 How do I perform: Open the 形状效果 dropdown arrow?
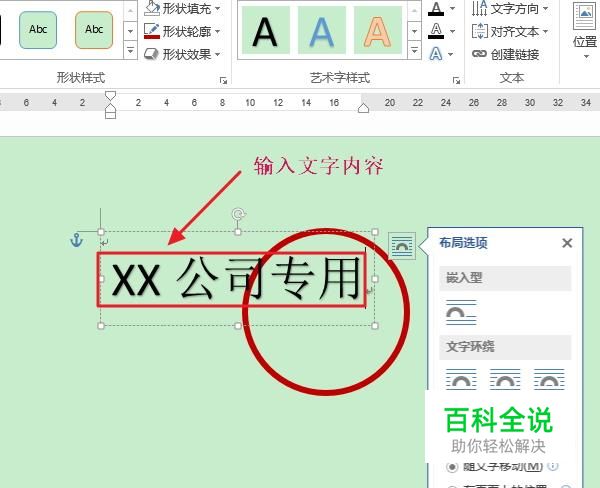click(x=218, y=54)
